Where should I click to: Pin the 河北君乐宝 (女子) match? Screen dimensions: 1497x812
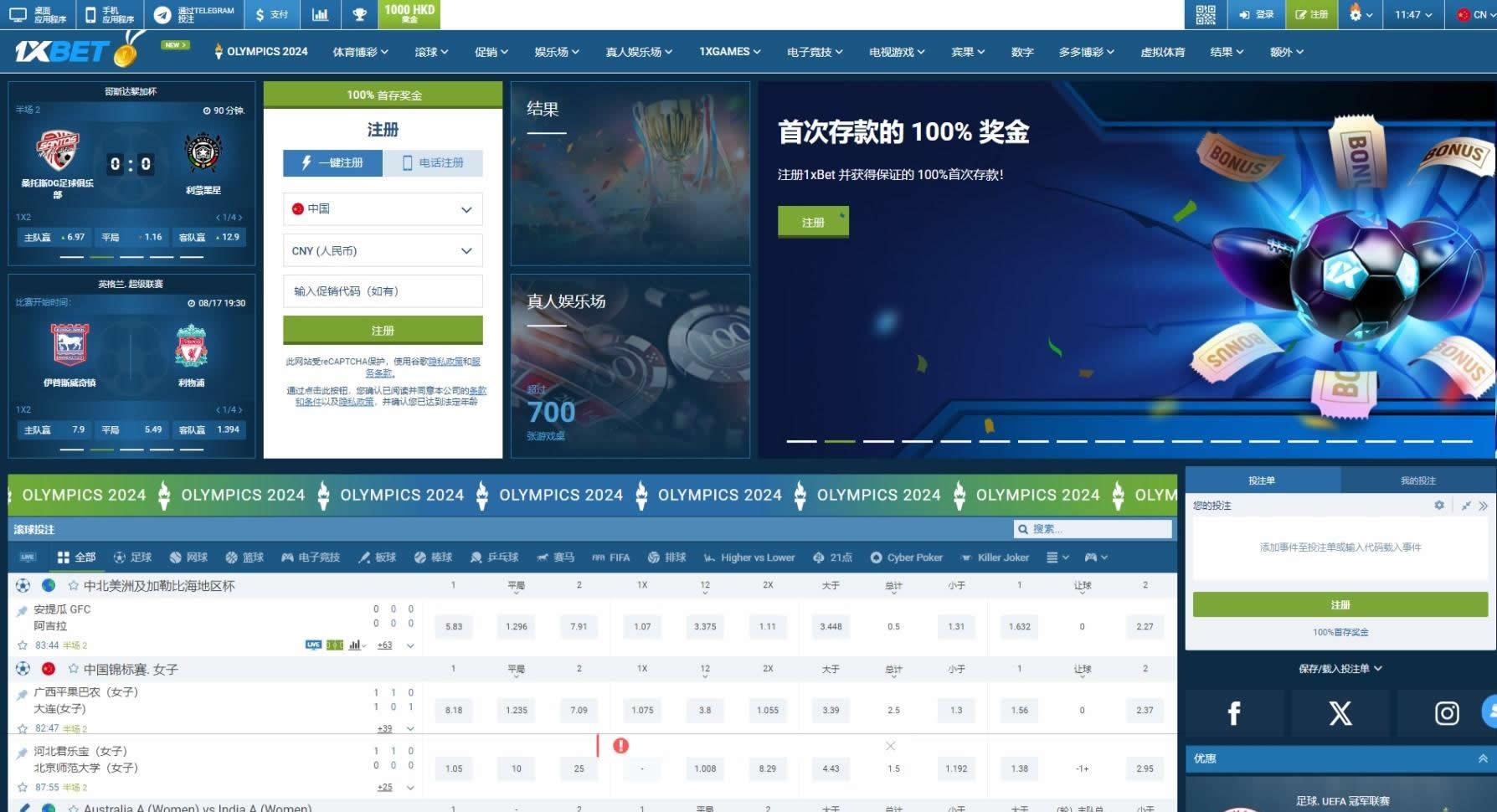(x=23, y=753)
